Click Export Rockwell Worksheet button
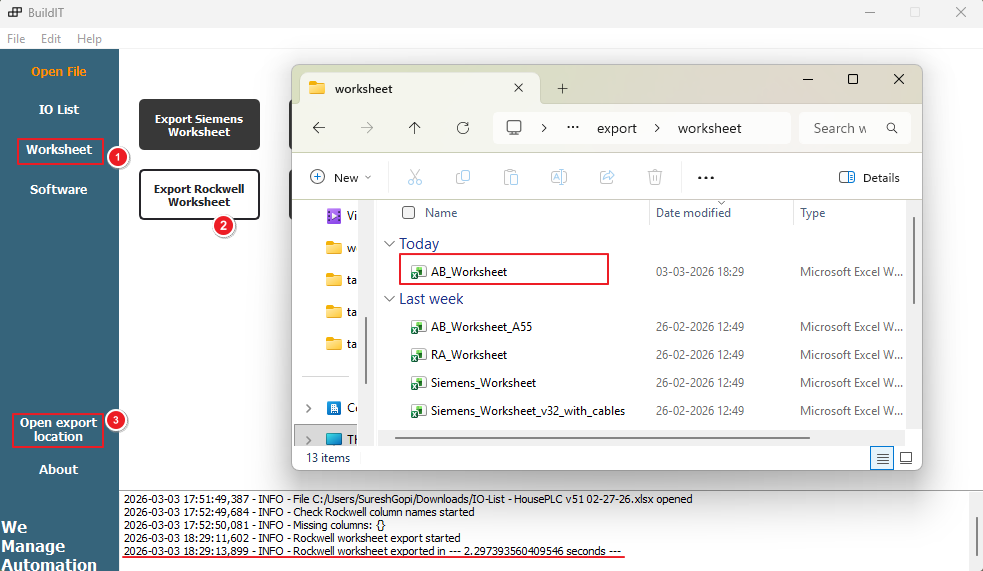The image size is (983, 571). [199, 195]
